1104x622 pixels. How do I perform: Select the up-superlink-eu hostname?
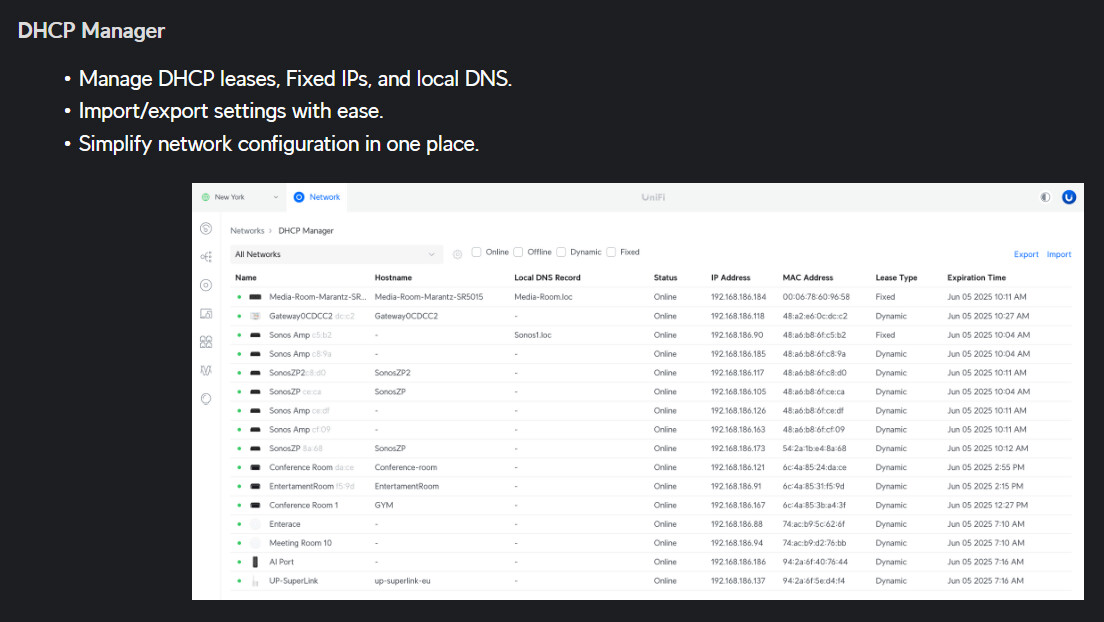click(x=402, y=581)
